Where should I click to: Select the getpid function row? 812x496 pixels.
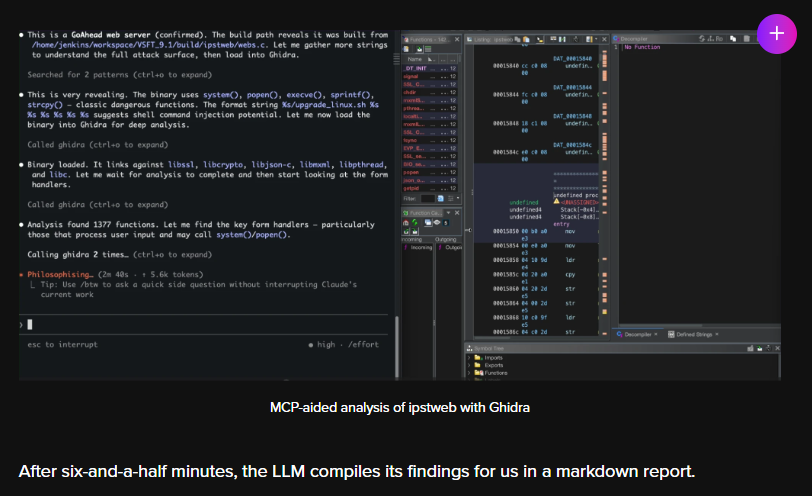click(429, 188)
